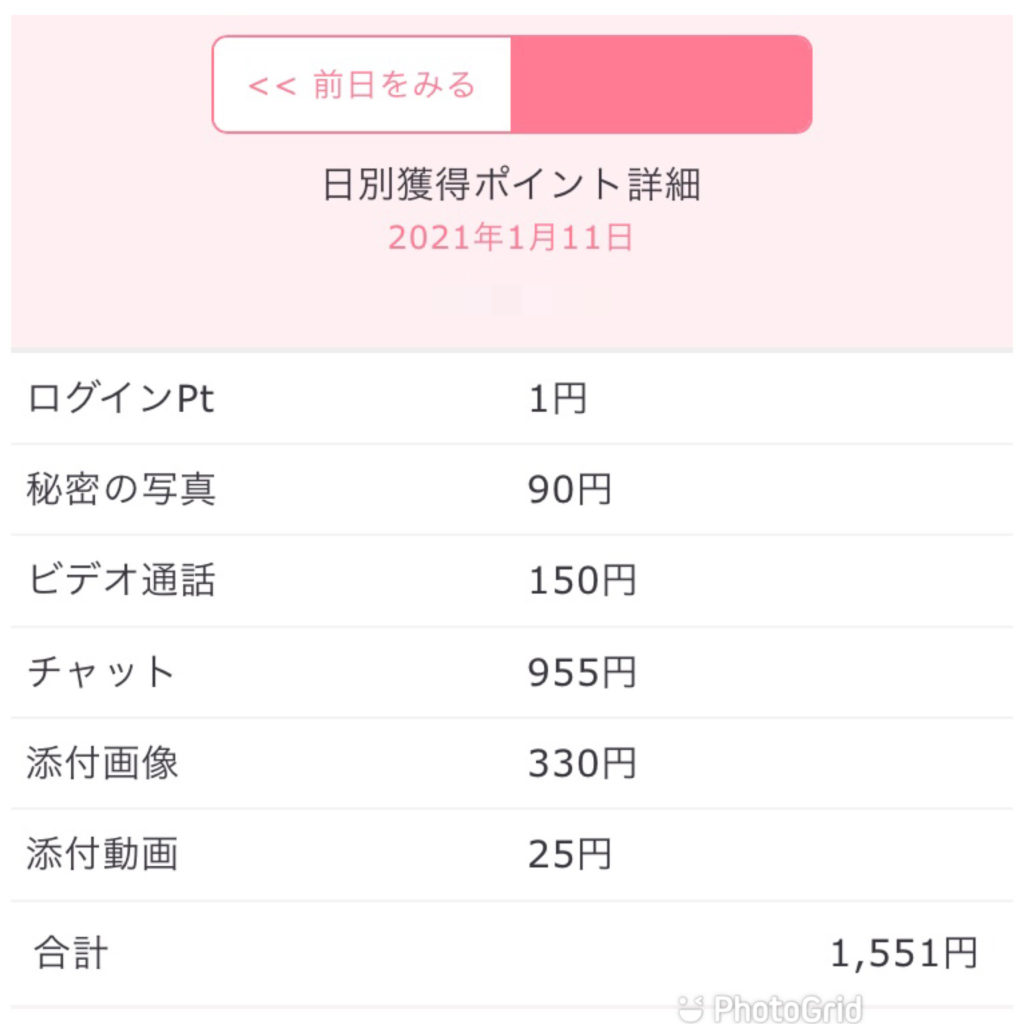The width and height of the screenshot is (1024, 1024).
Task: Click the 150円 amount
Action: tap(582, 581)
